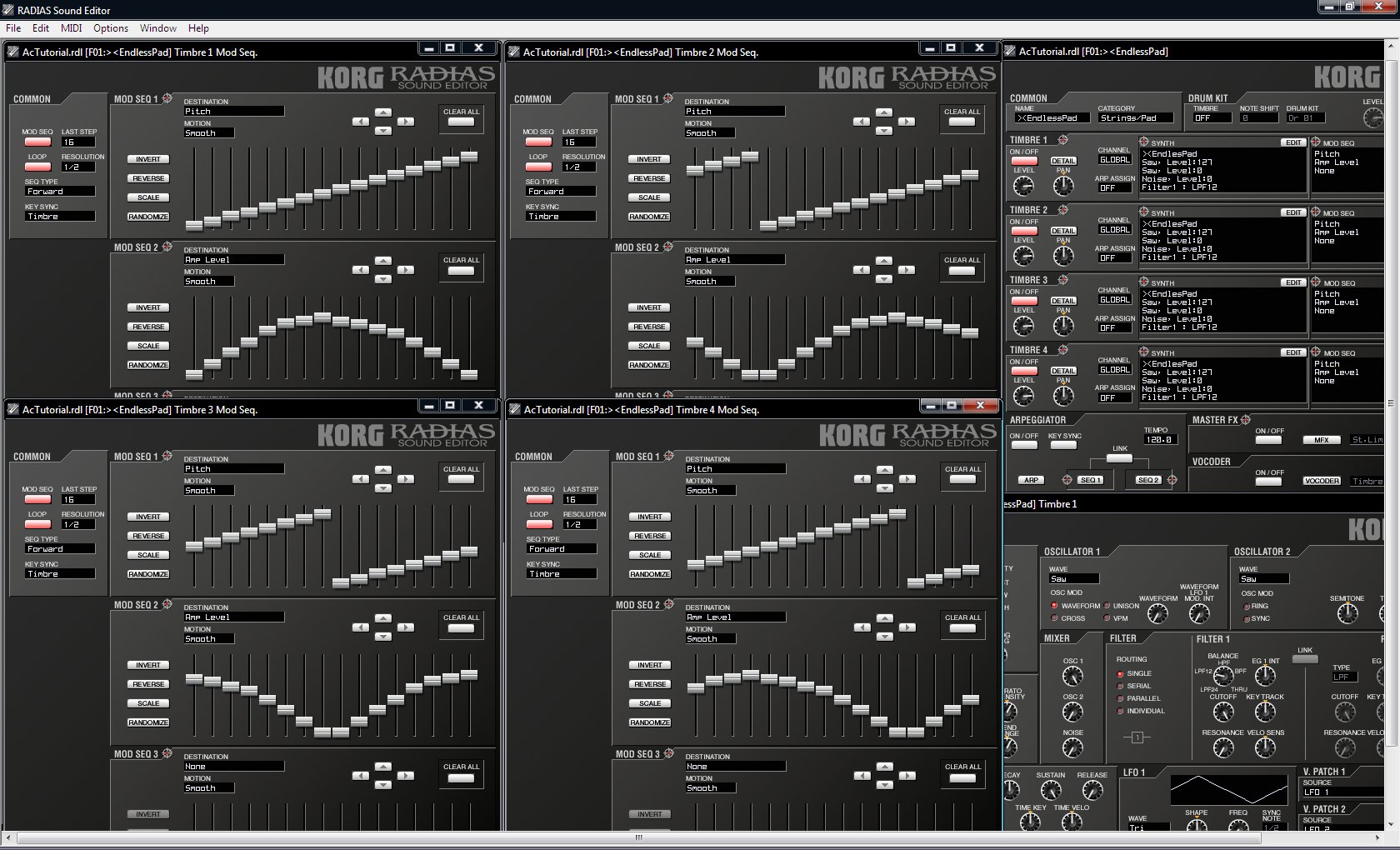Click SCALE button in Timbre 4 Mod Seq 2
1400x850 pixels.
click(x=650, y=703)
